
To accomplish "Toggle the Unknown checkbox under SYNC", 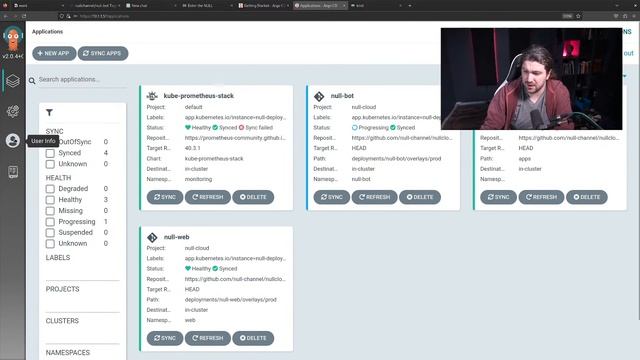I will click(50, 164).
